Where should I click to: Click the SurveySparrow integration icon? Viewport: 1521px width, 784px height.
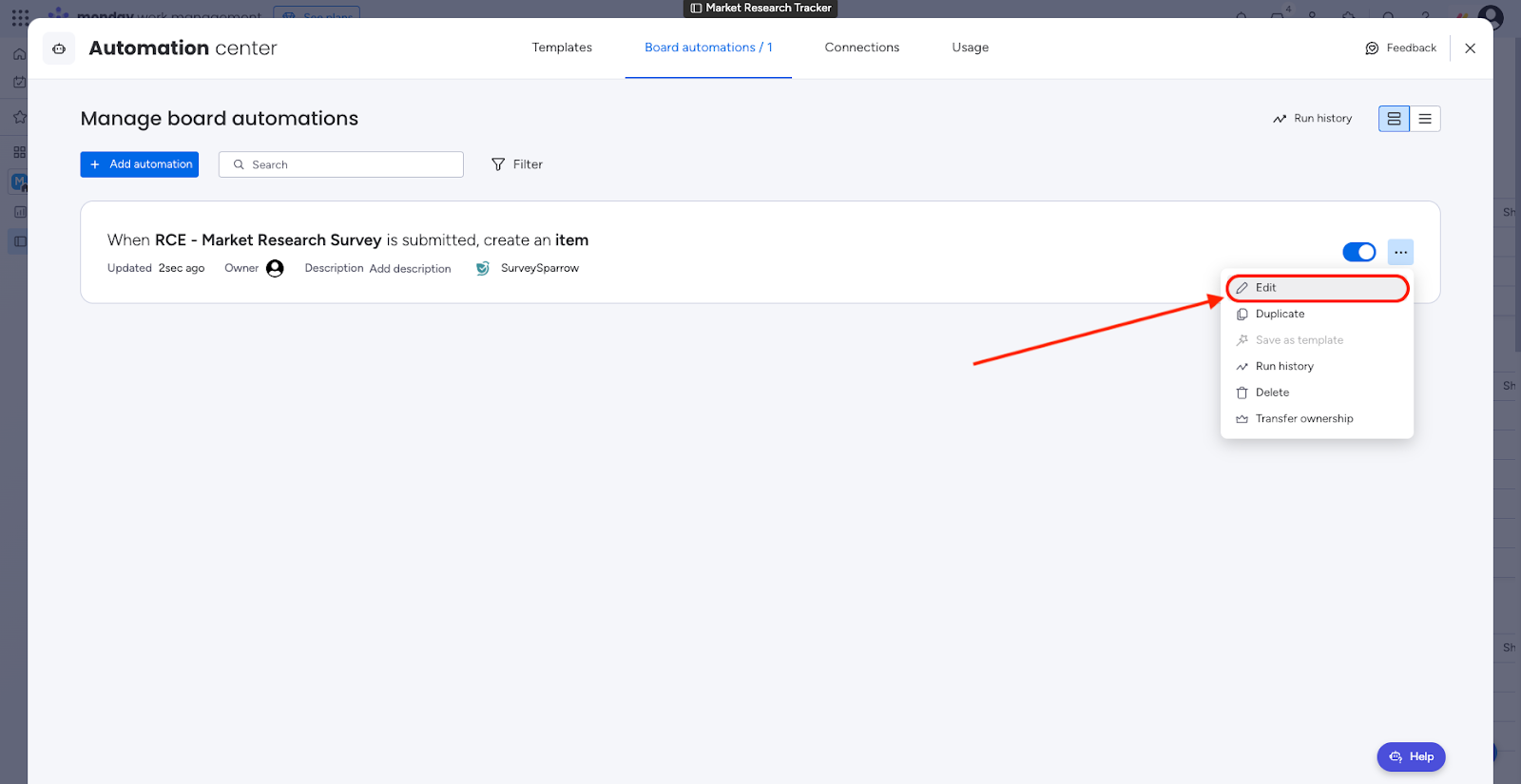click(483, 269)
